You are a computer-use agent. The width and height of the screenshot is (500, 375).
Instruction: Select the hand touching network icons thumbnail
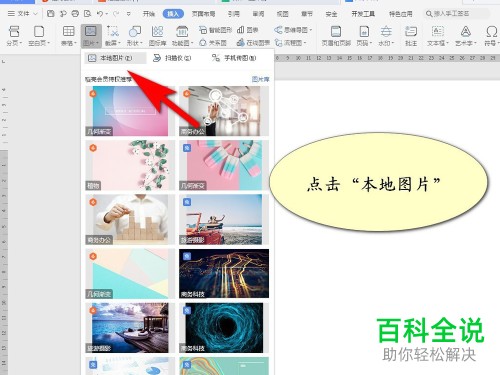(224, 111)
